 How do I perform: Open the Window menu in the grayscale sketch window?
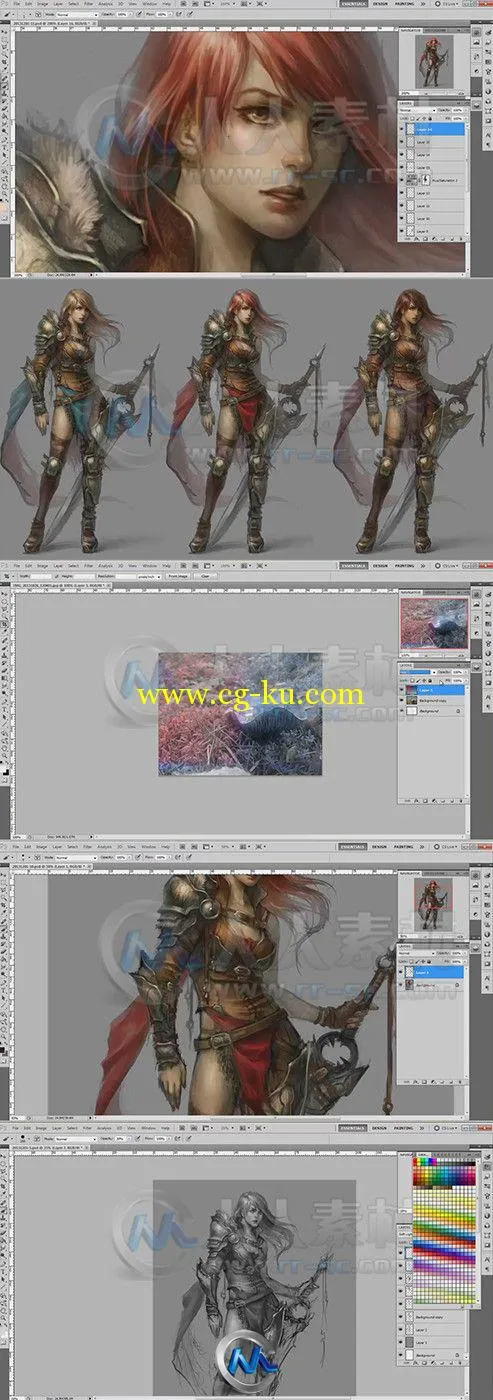148,1126
